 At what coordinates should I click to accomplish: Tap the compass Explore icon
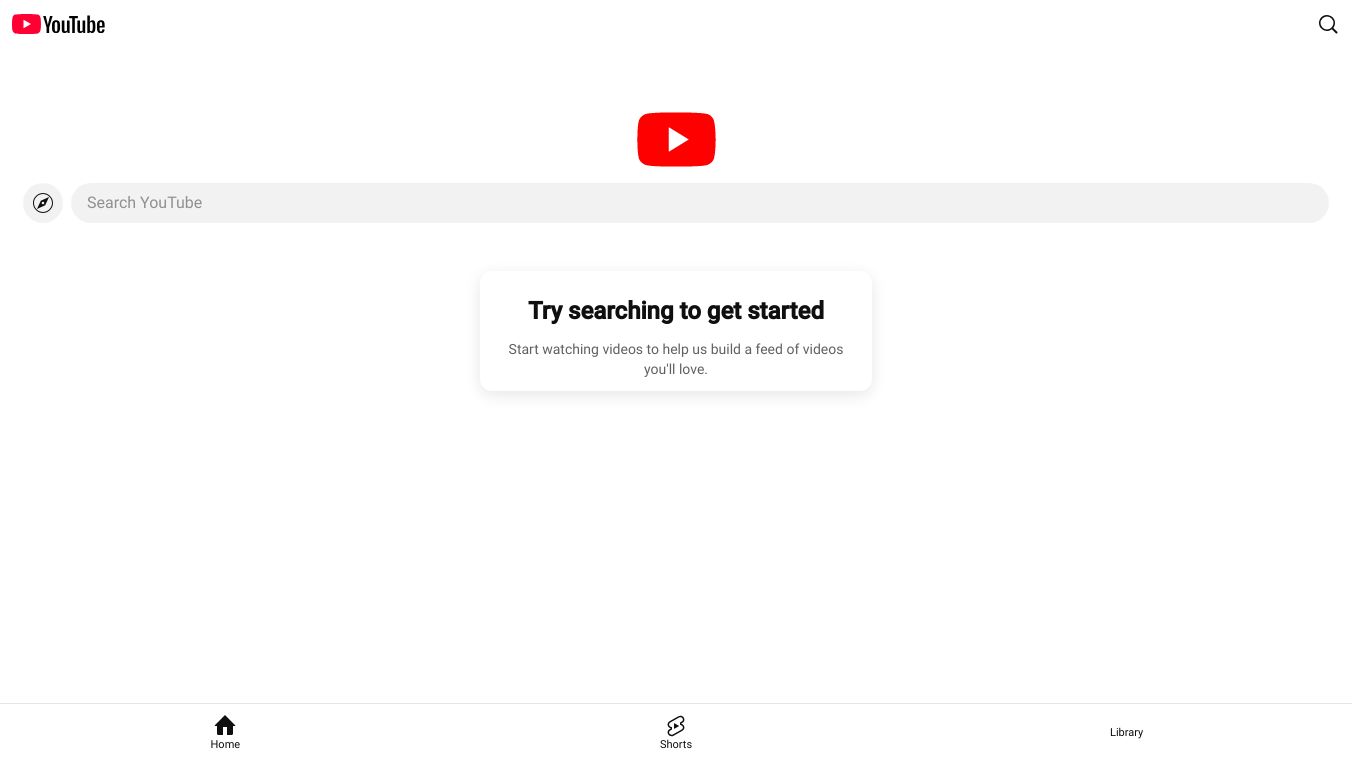tap(43, 203)
